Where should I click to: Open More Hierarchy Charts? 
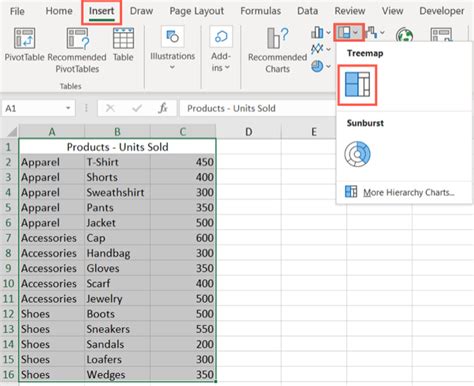(400, 192)
